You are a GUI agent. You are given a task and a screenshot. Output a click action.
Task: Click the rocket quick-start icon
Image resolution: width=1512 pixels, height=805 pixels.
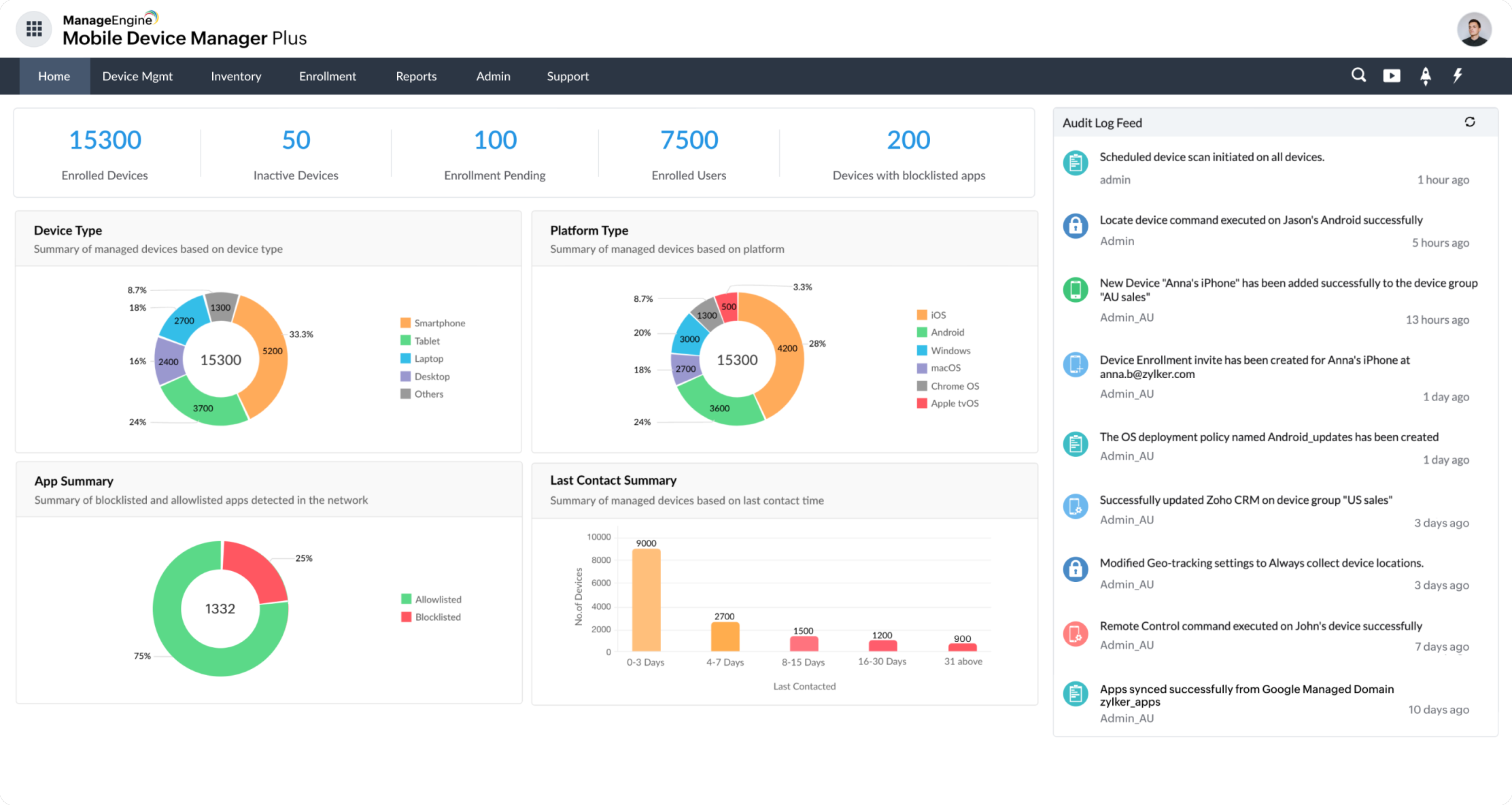[x=1426, y=75]
